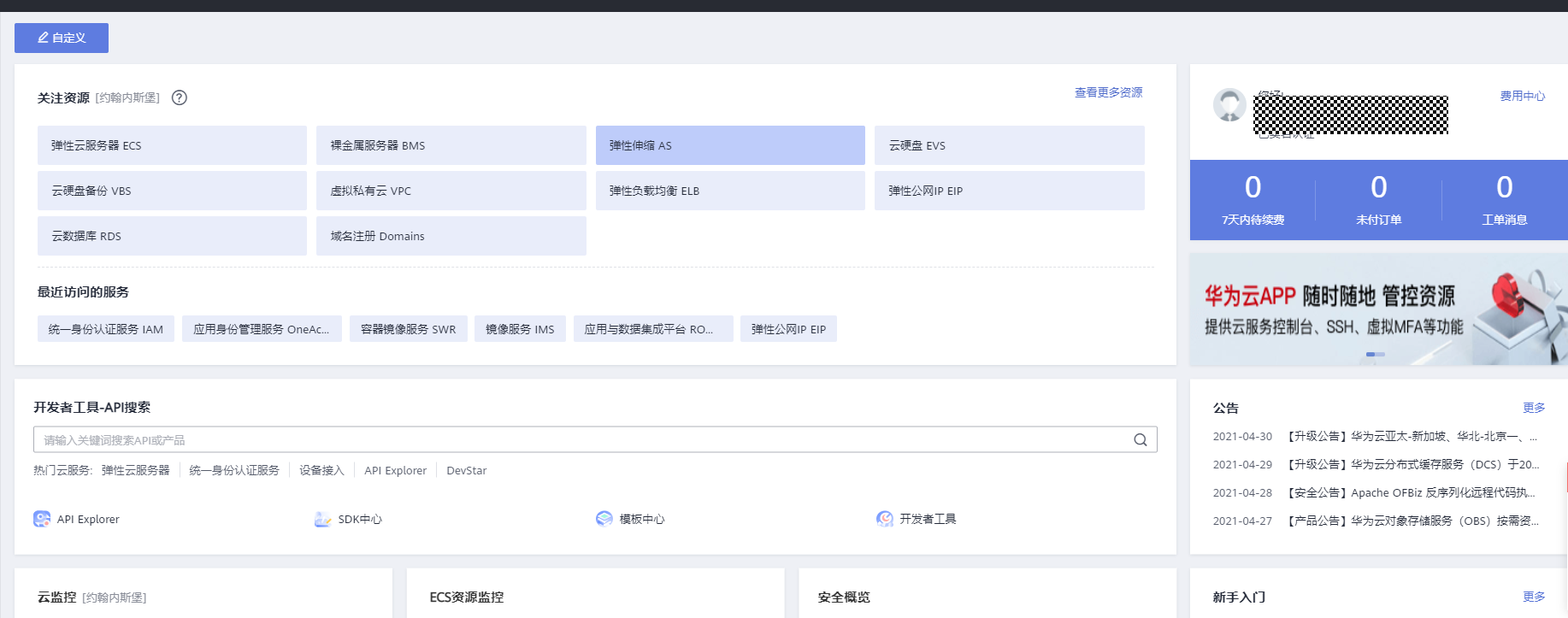Click the 自定义 customize button
Image resolution: width=1568 pixels, height=618 pixels.
[x=62, y=38]
